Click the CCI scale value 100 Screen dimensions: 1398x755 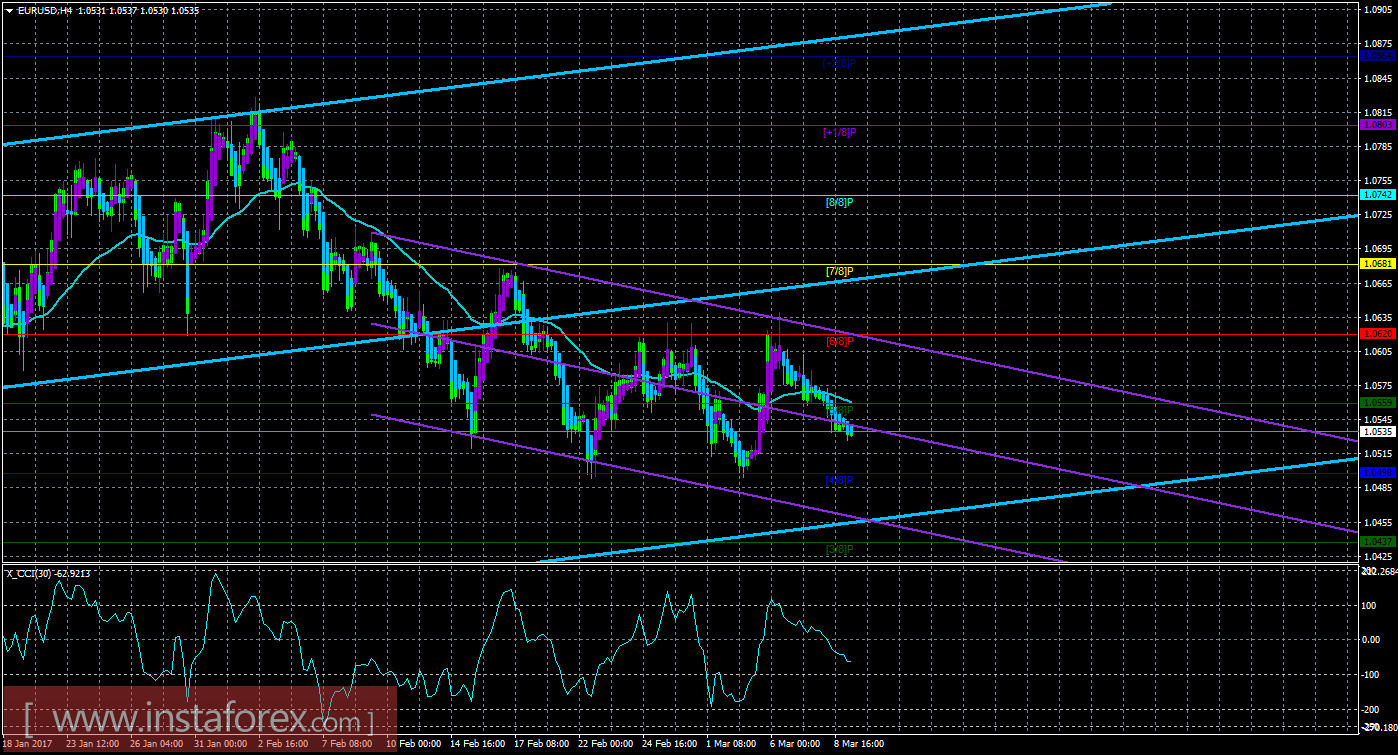click(1370, 605)
